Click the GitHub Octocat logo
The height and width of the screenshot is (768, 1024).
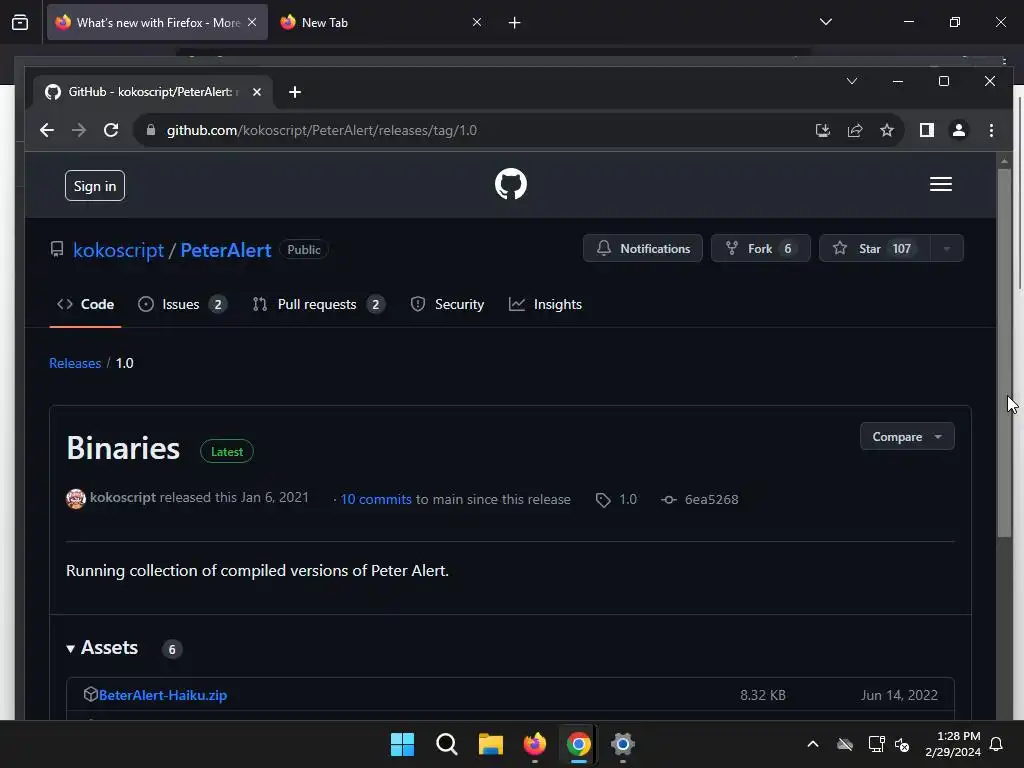pyautogui.click(x=511, y=184)
